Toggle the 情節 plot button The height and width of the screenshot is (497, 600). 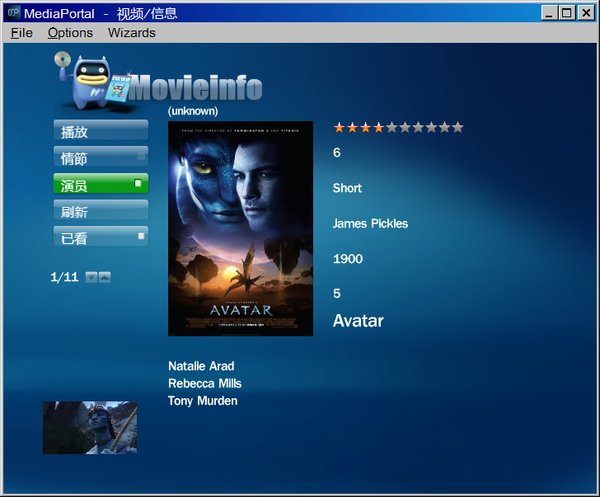(101, 157)
